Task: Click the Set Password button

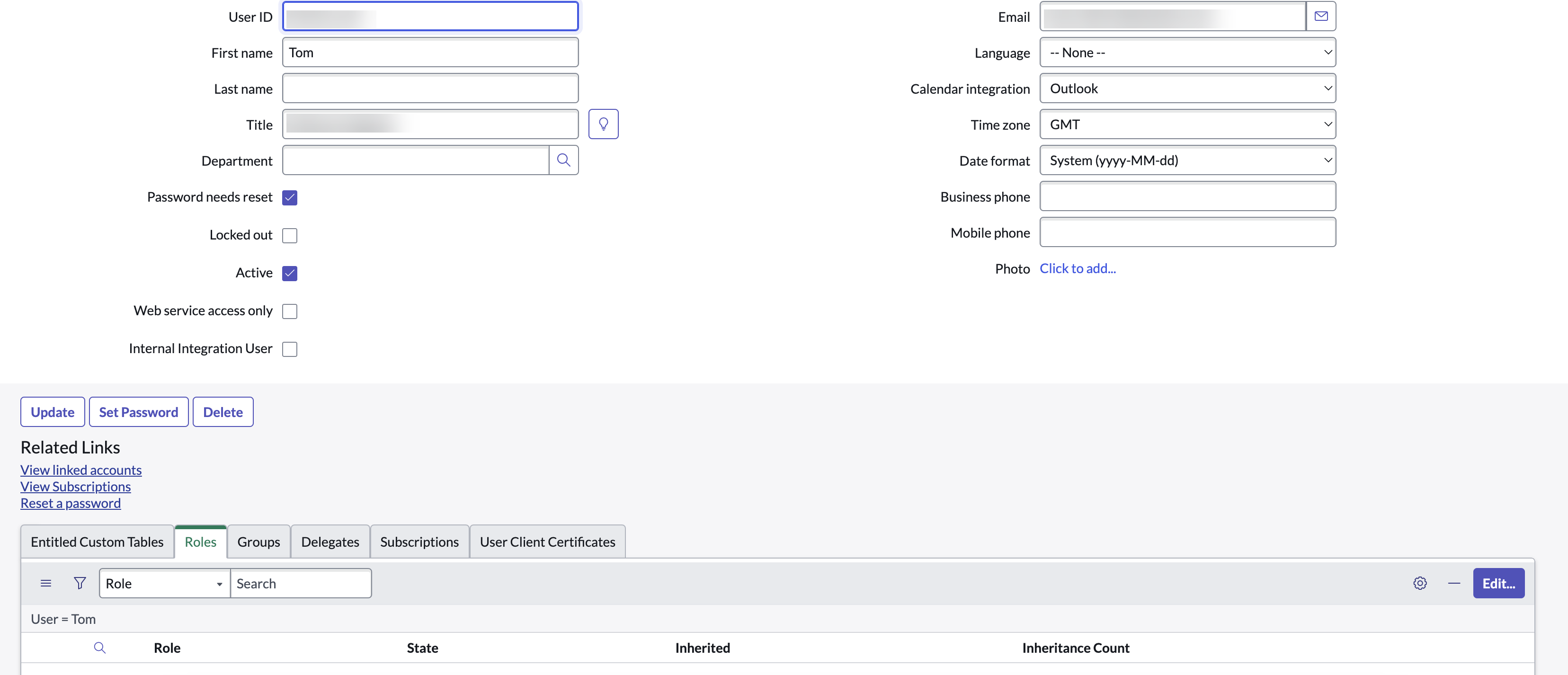Action: (138, 411)
